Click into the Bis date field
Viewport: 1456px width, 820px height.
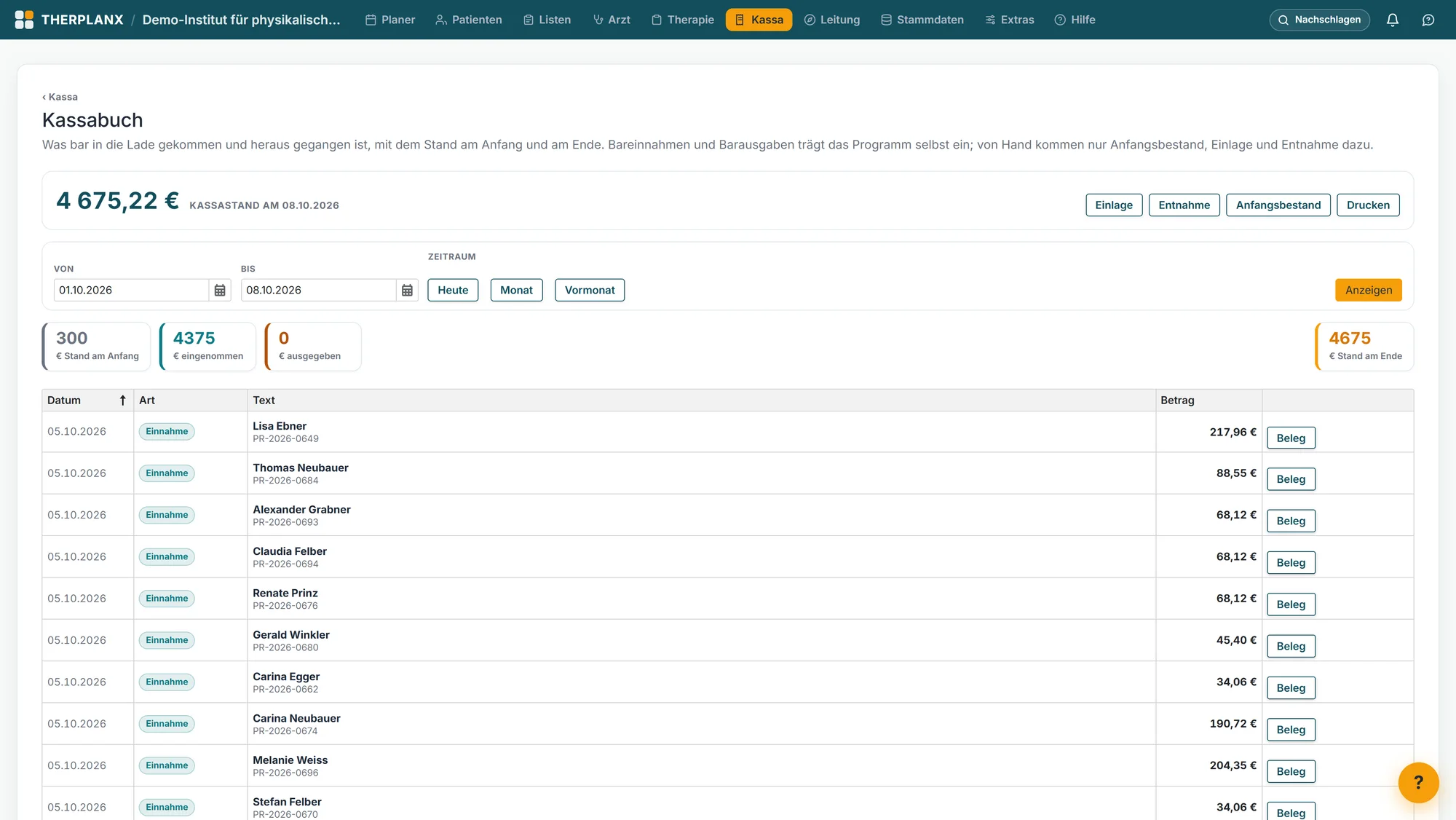pos(318,290)
